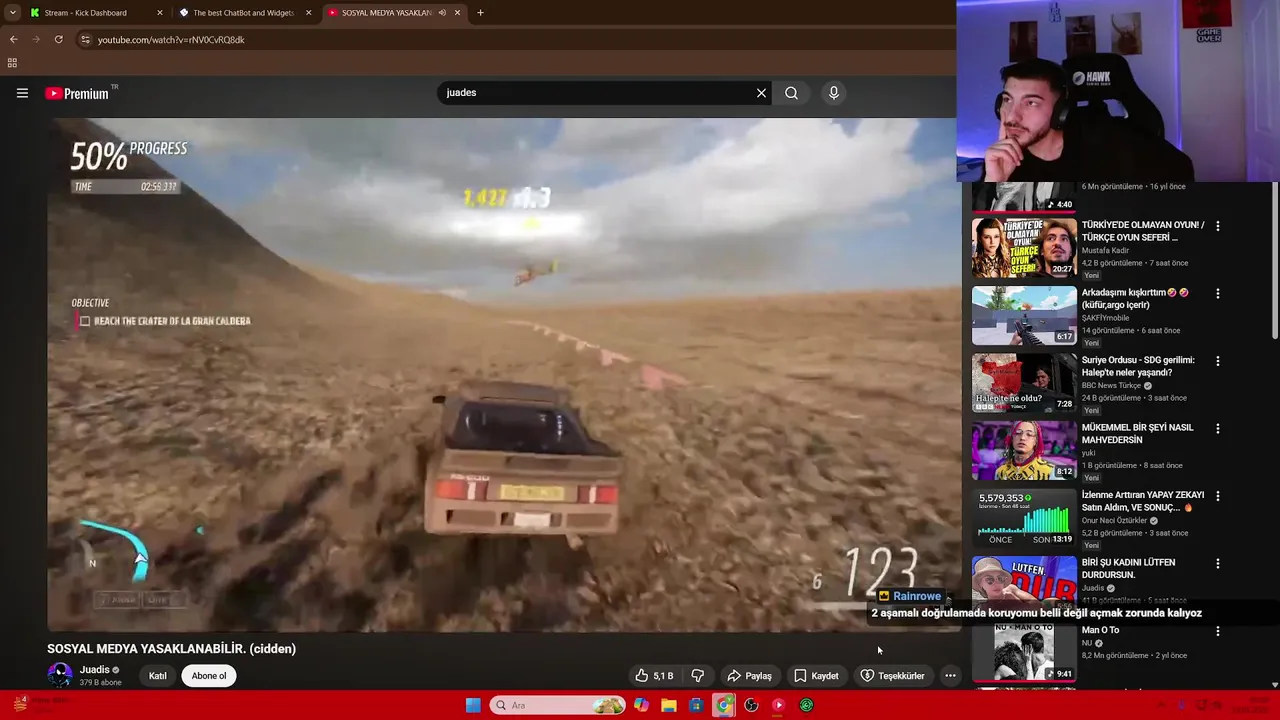The image size is (1280, 720).
Task: Close the ChatBot and Widgets tab
Action: click(308, 13)
